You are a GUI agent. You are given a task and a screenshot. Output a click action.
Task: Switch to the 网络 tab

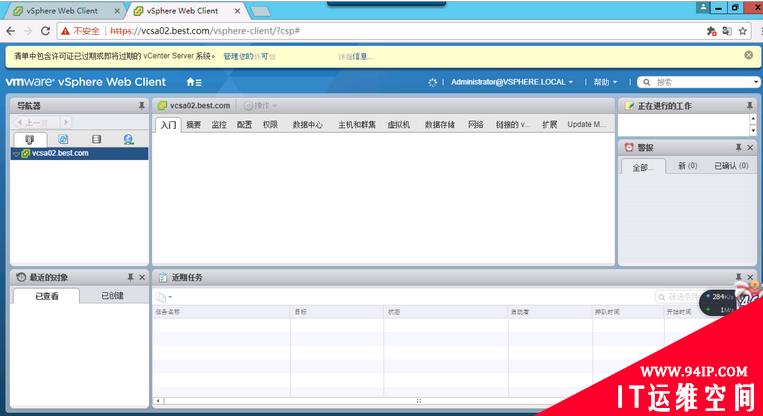pos(475,125)
